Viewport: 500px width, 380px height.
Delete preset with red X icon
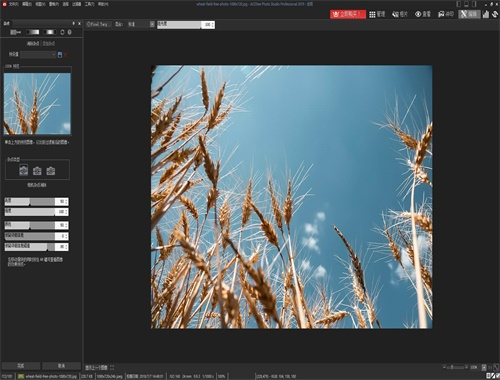coord(66,55)
